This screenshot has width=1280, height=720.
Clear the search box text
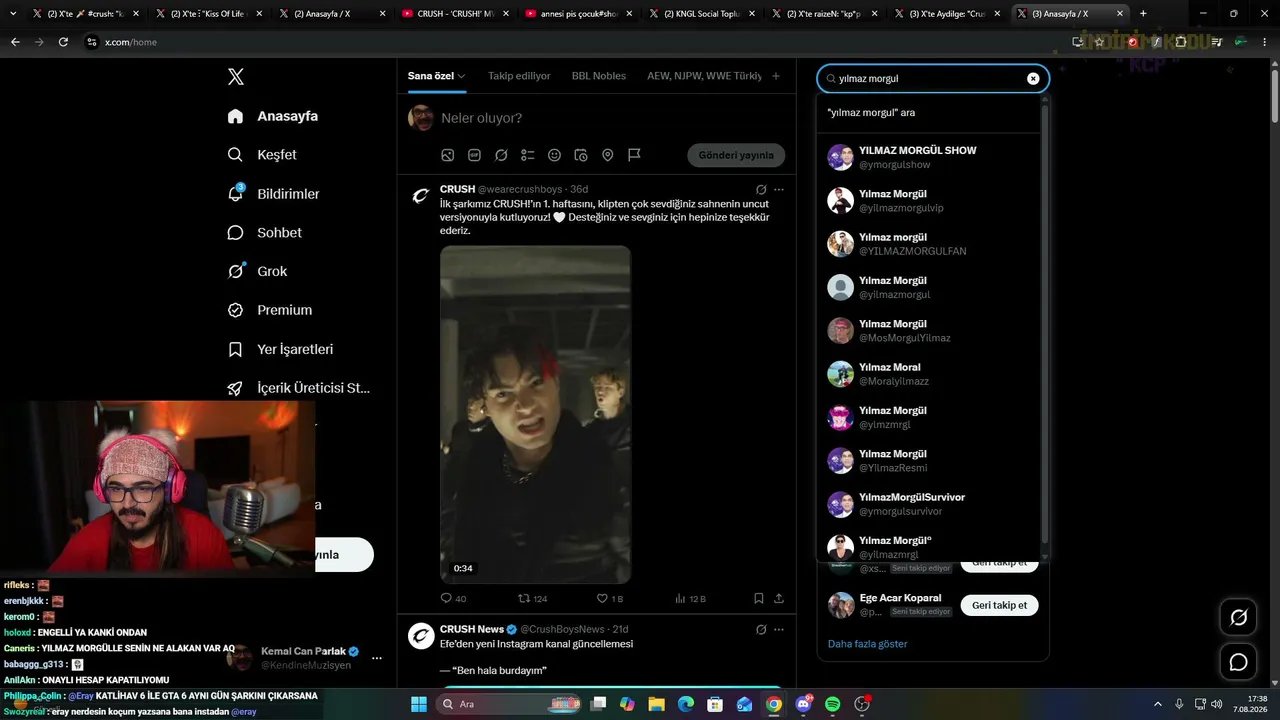point(1033,78)
